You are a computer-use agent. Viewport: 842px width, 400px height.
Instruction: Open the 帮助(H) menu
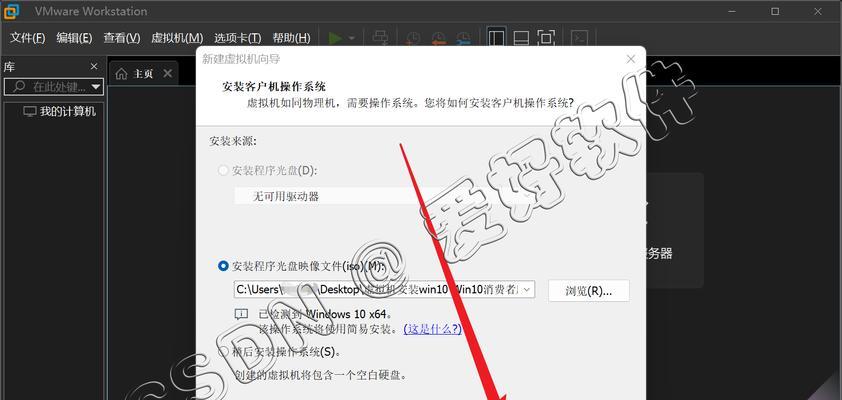pos(292,38)
